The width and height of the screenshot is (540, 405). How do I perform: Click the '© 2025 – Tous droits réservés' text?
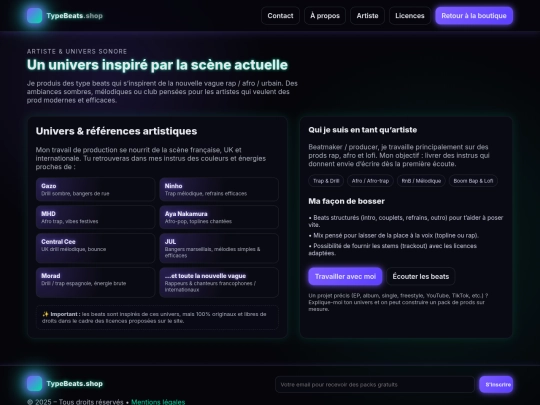pos(75,402)
